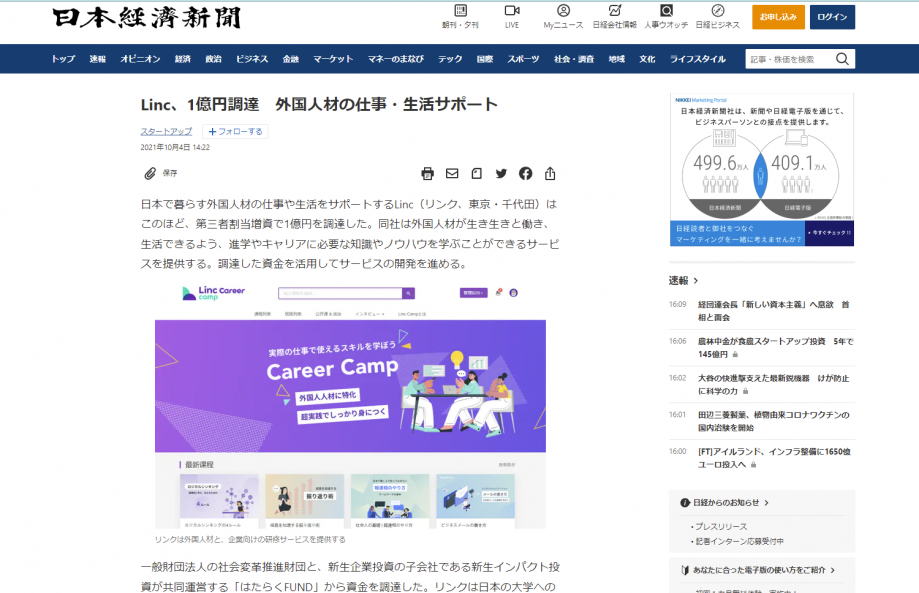This screenshot has height=593, width=919.
Task: Open the 人事ウオッチ icon
Action: coord(666,11)
